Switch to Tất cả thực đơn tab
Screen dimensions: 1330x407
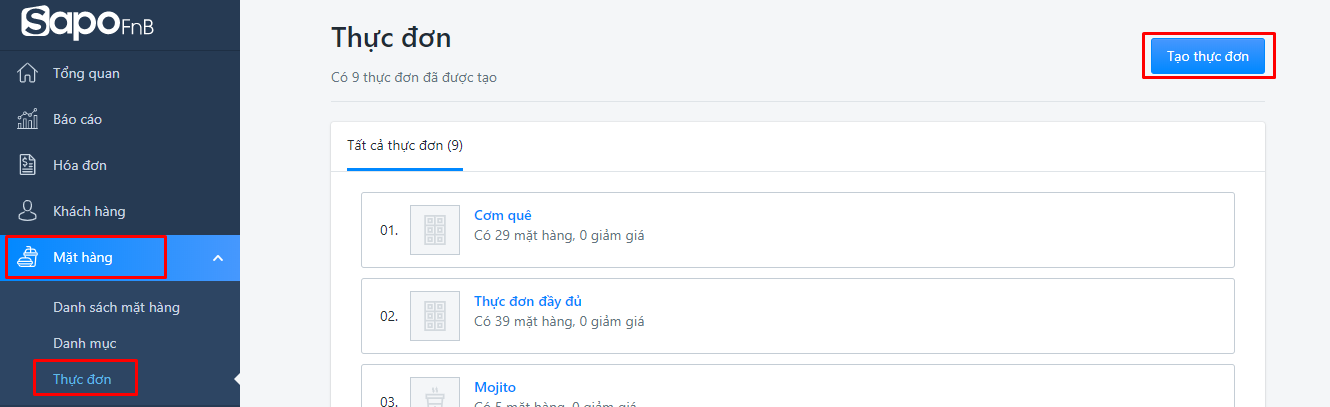[x=405, y=146]
